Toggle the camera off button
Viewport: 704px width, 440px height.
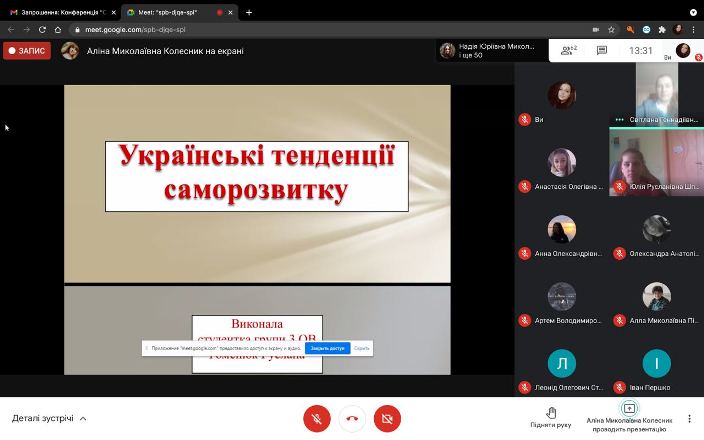[387, 418]
